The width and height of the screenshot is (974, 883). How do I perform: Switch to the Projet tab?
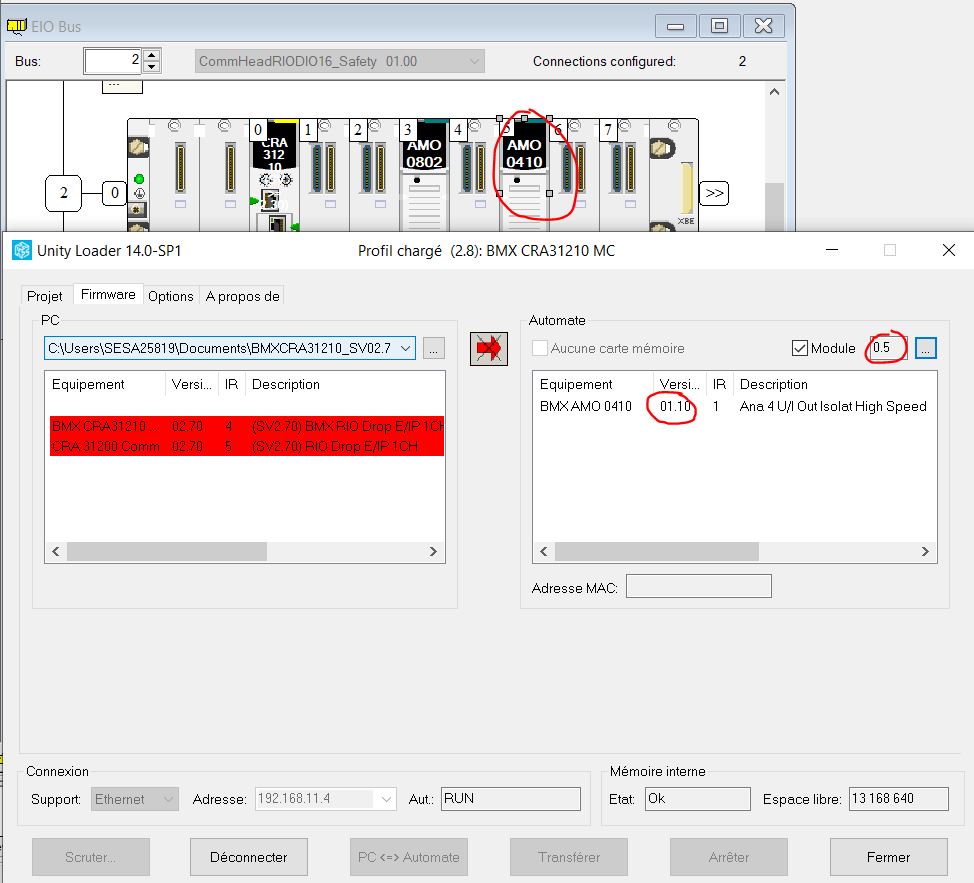tap(45, 296)
